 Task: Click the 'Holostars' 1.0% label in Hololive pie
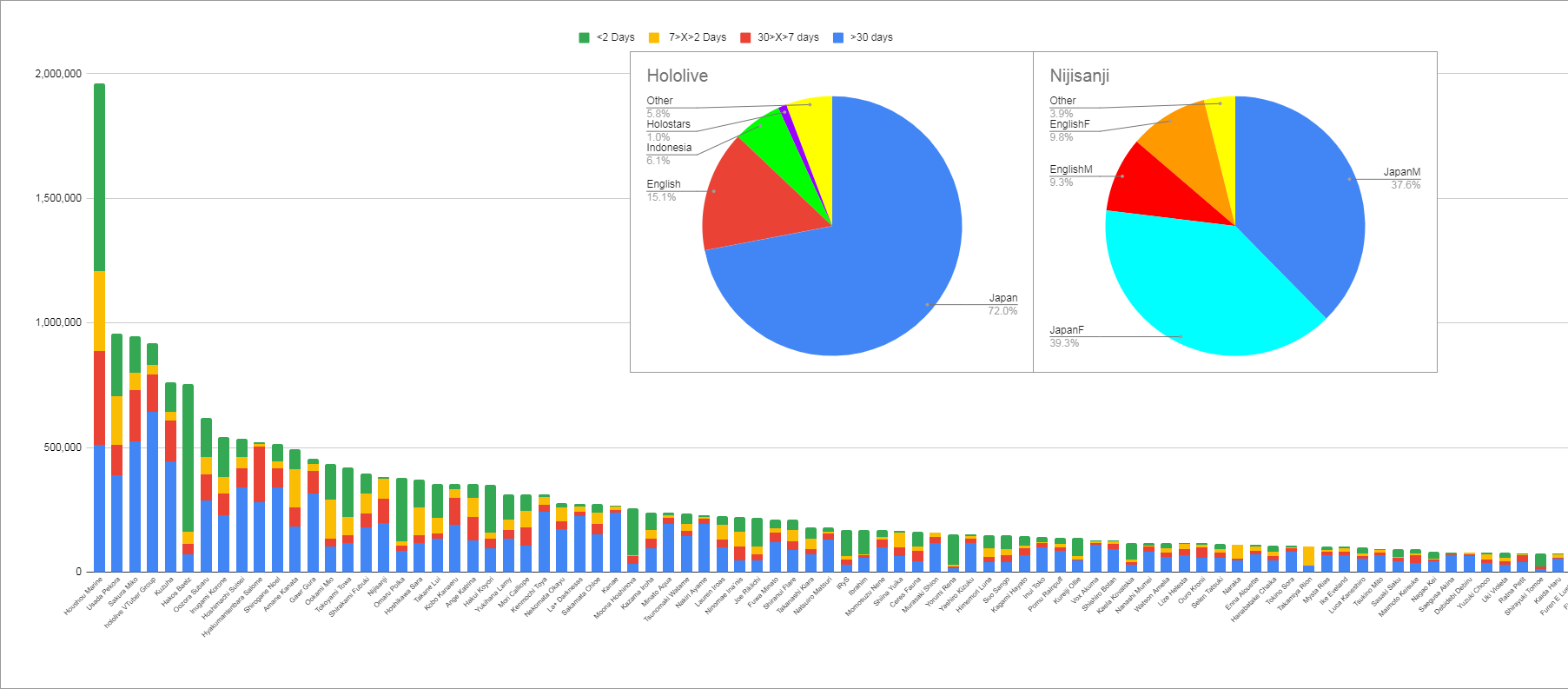click(668, 130)
